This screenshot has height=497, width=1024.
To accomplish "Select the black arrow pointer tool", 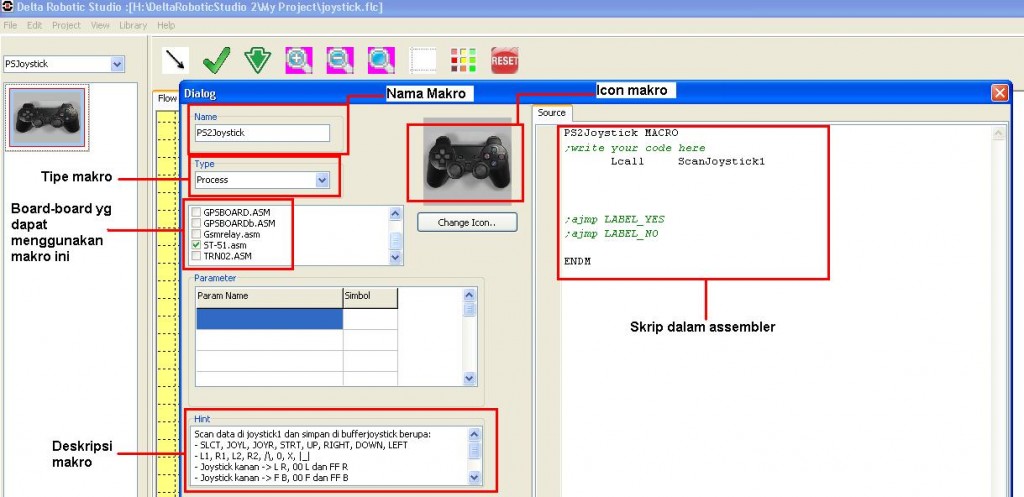I will coord(177,60).
